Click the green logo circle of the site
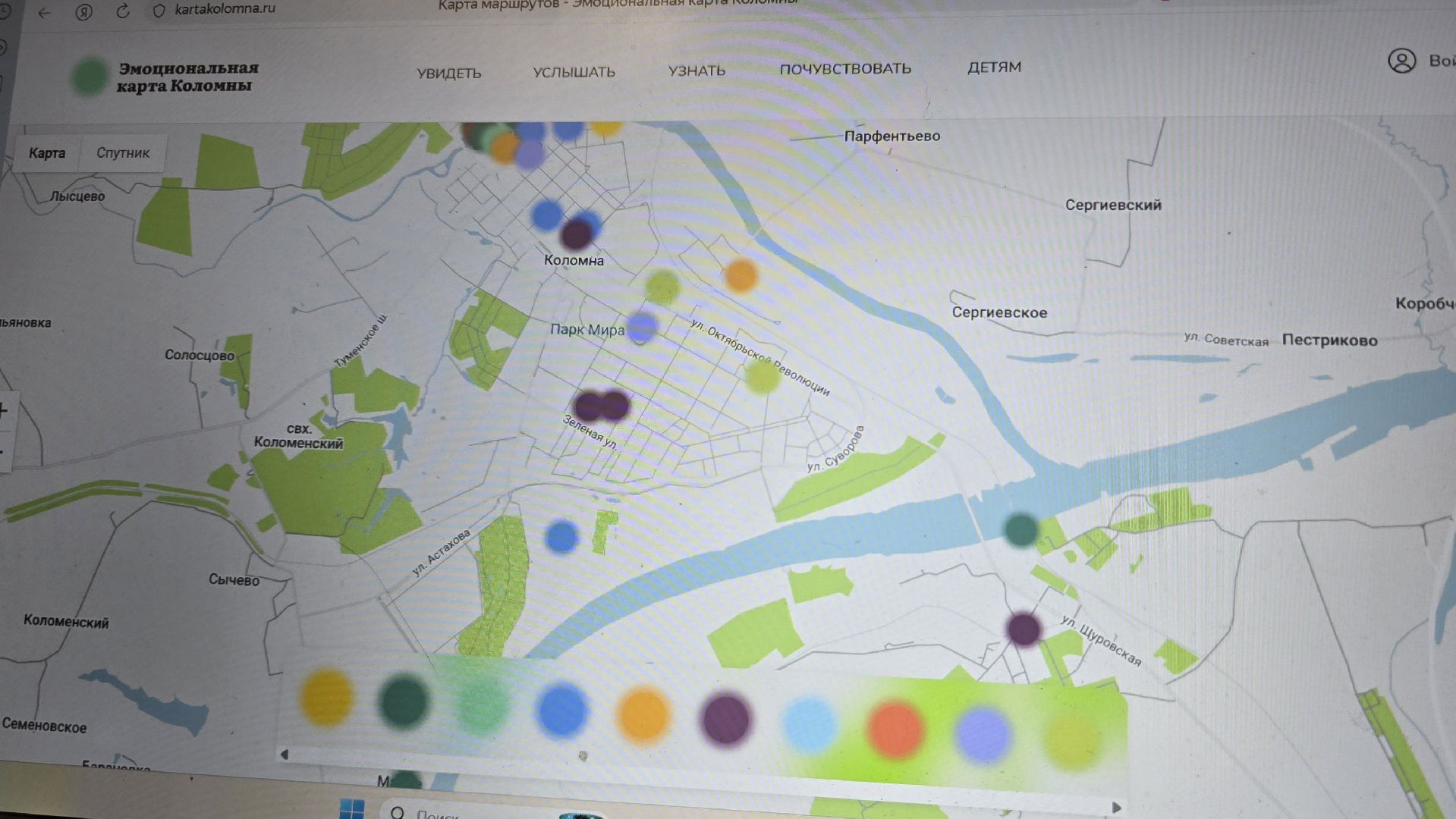Screen dimensions: 1456x819 pyautogui.click(x=90, y=77)
